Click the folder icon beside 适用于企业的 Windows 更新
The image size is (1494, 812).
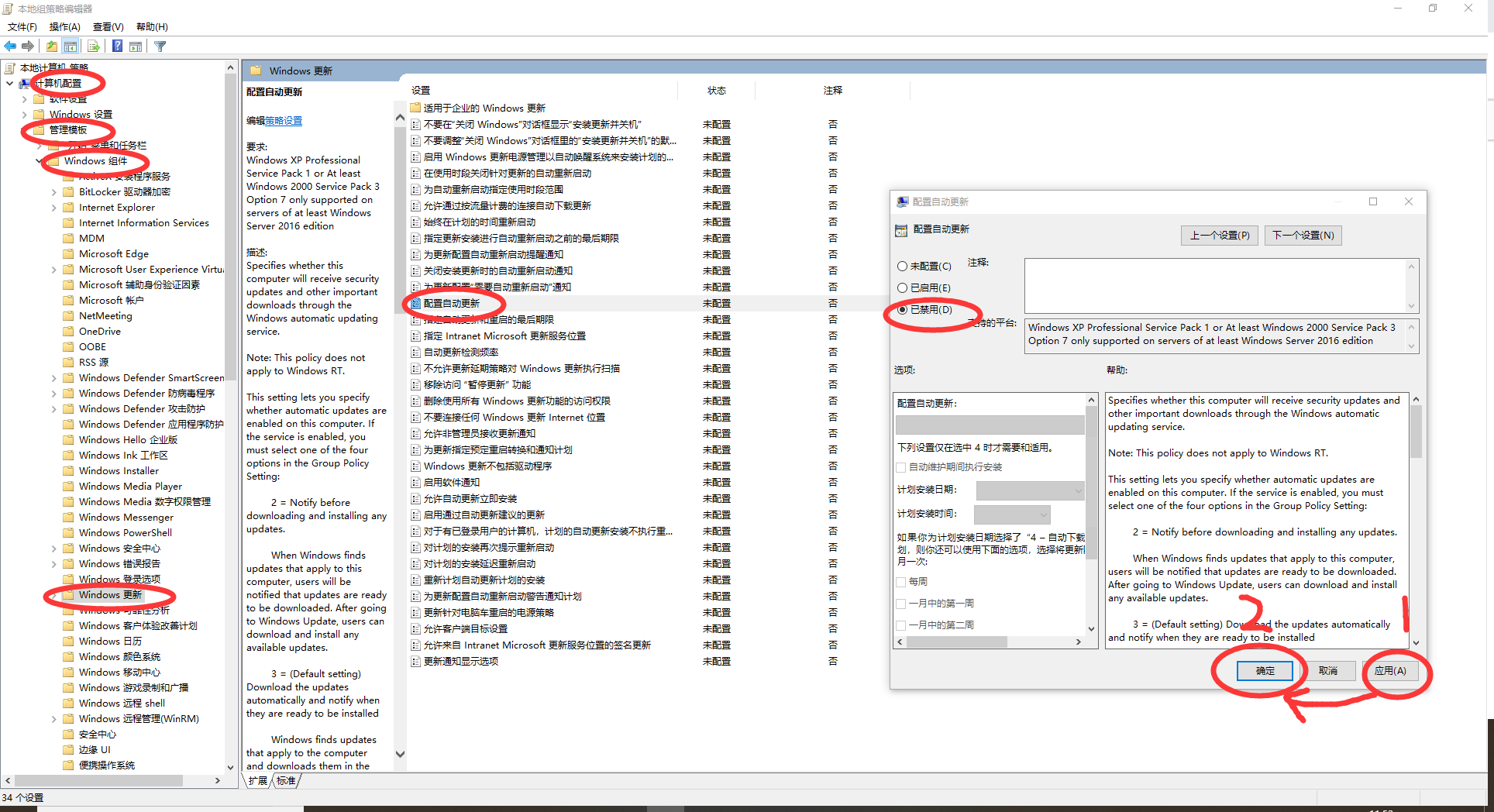[415, 108]
